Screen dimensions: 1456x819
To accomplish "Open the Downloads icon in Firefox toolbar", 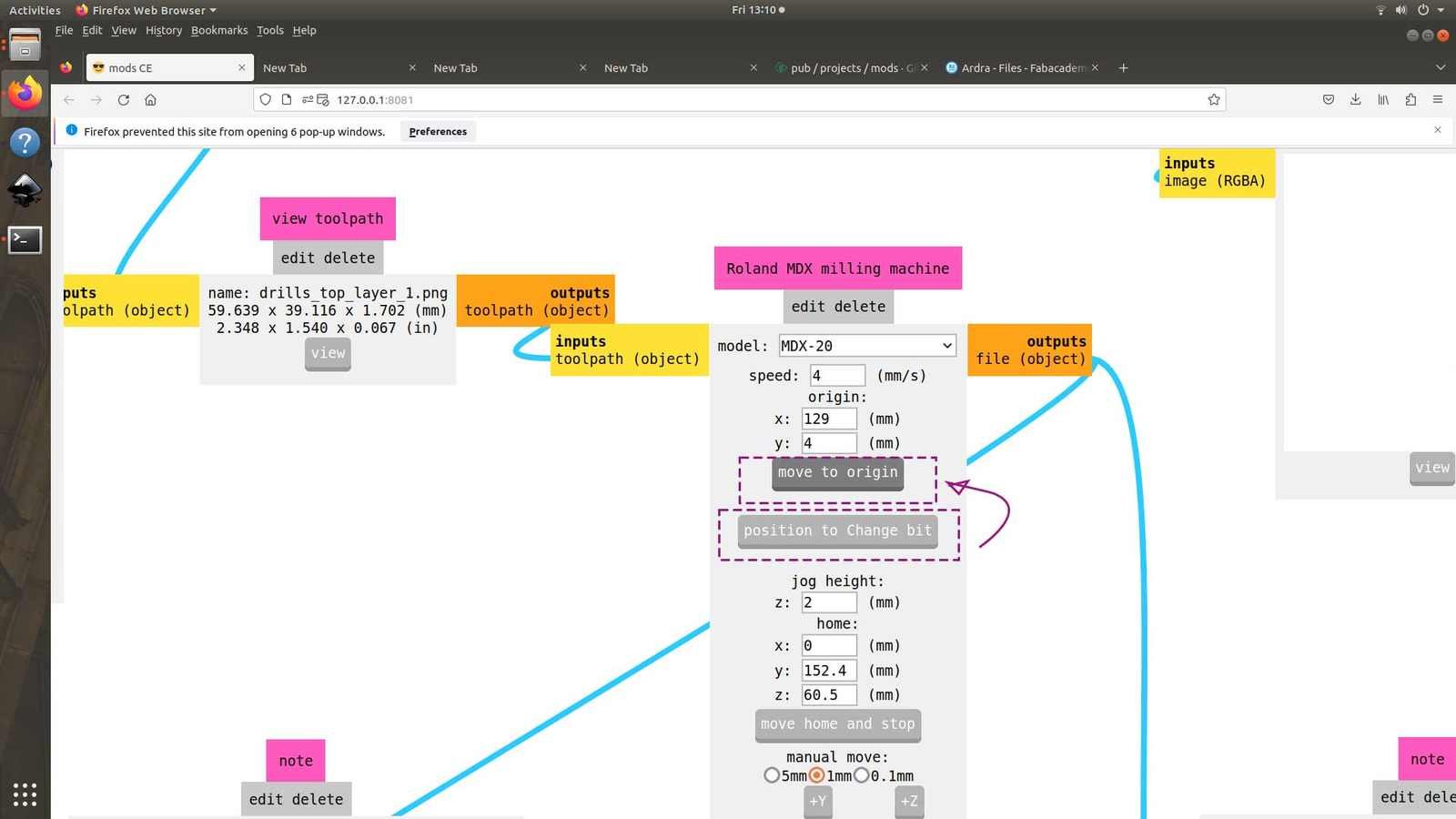I will pos(1355,100).
